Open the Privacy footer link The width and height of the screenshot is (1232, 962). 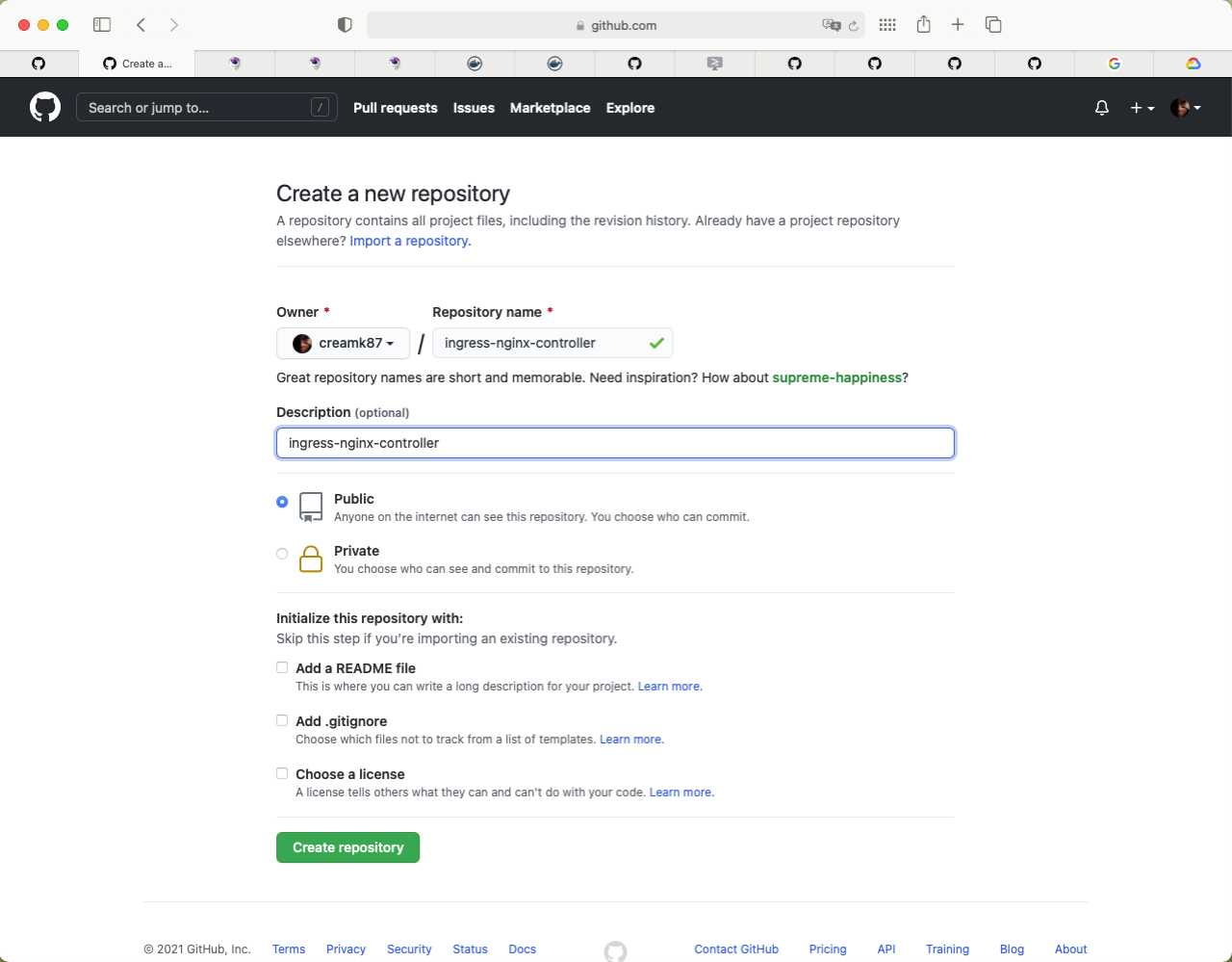point(346,949)
